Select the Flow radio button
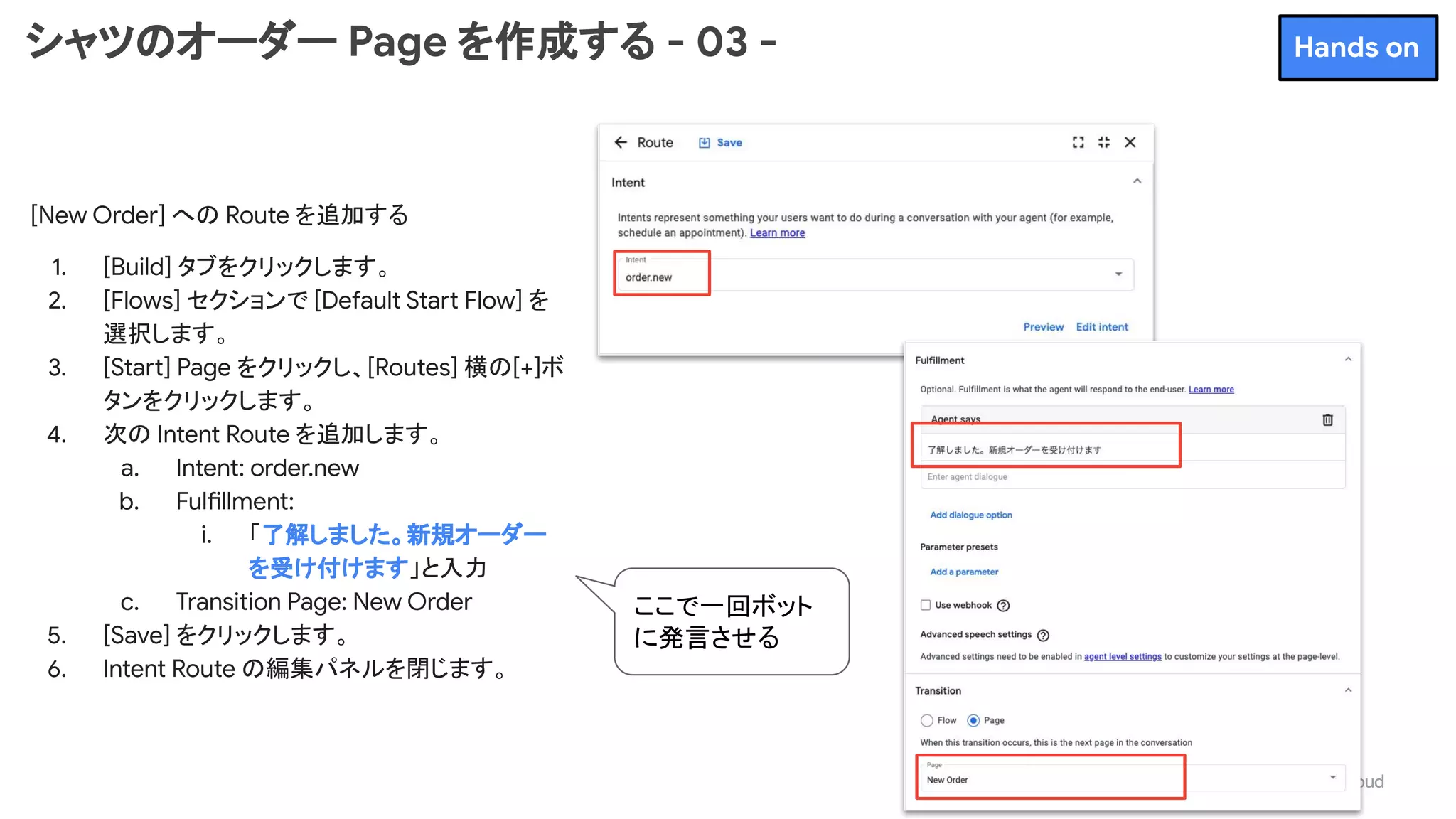This screenshot has height=819, width=1456. tap(927, 721)
